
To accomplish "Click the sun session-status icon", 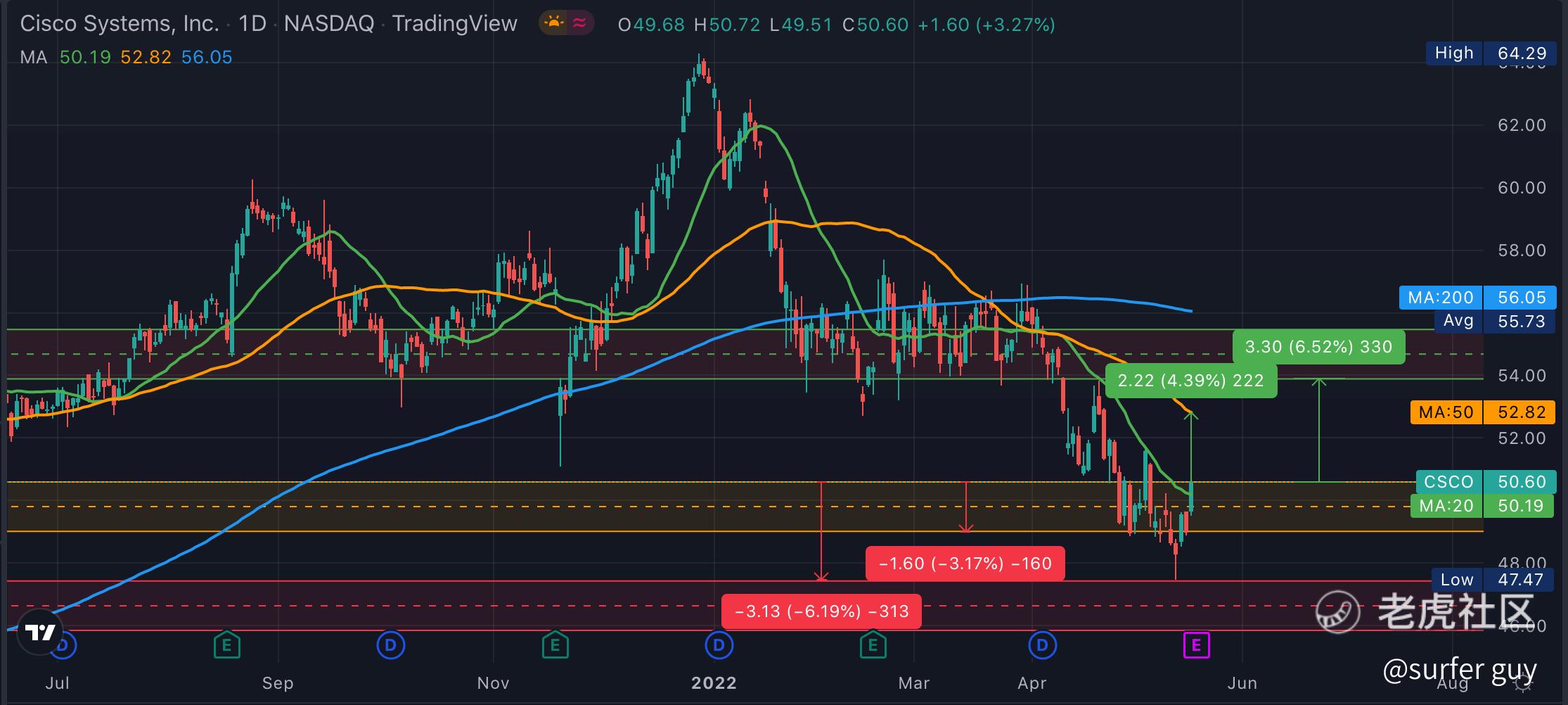I will point(554,24).
